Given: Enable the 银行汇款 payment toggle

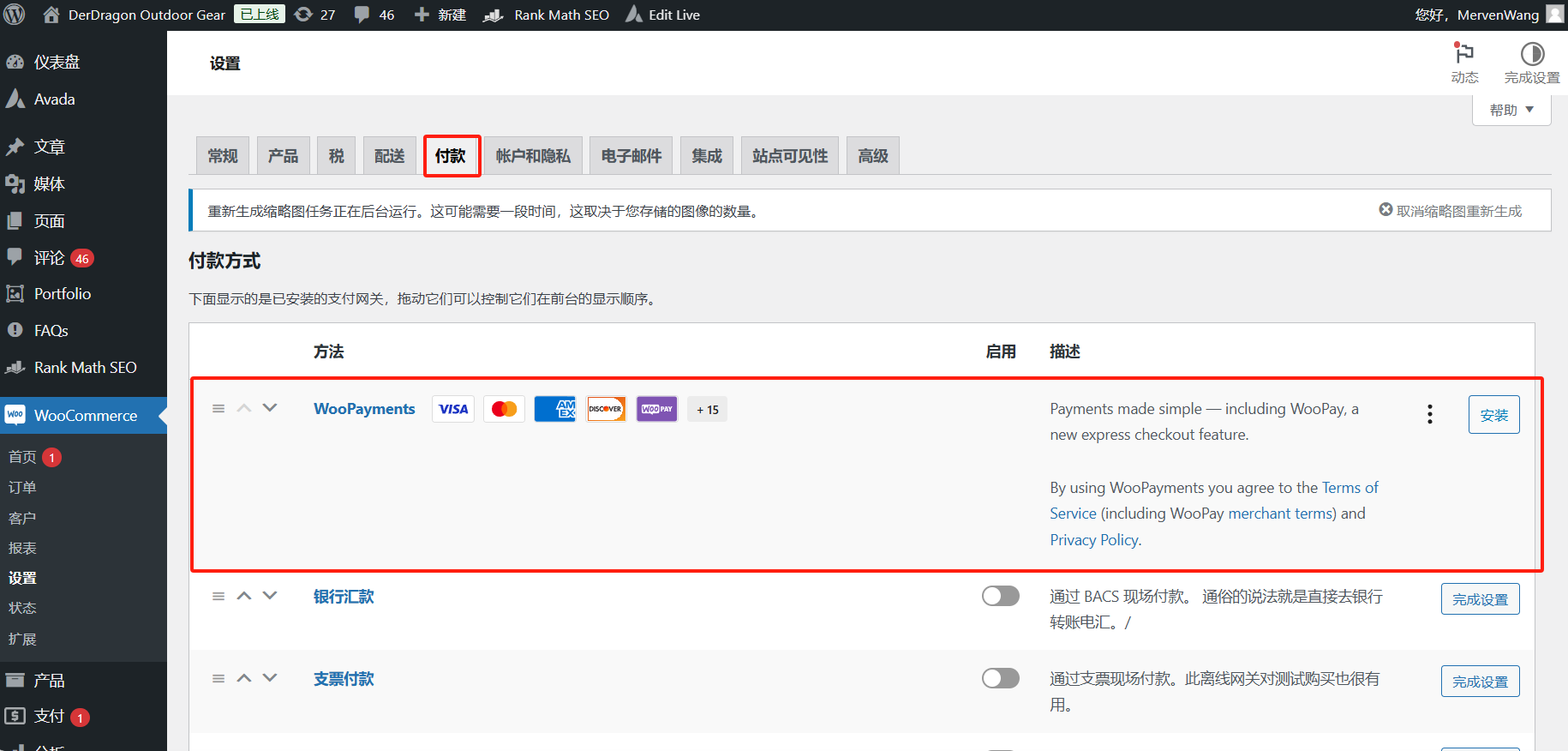Looking at the screenshot, I should (1001, 596).
